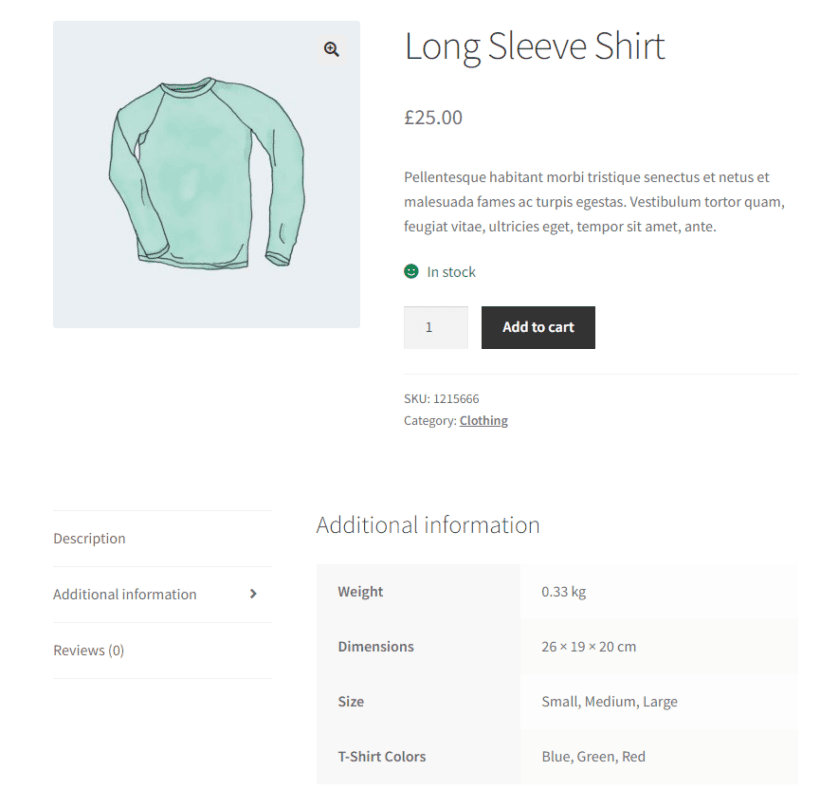Click the SKU 1215666 text
820x807 pixels.
pyautogui.click(x=440, y=398)
